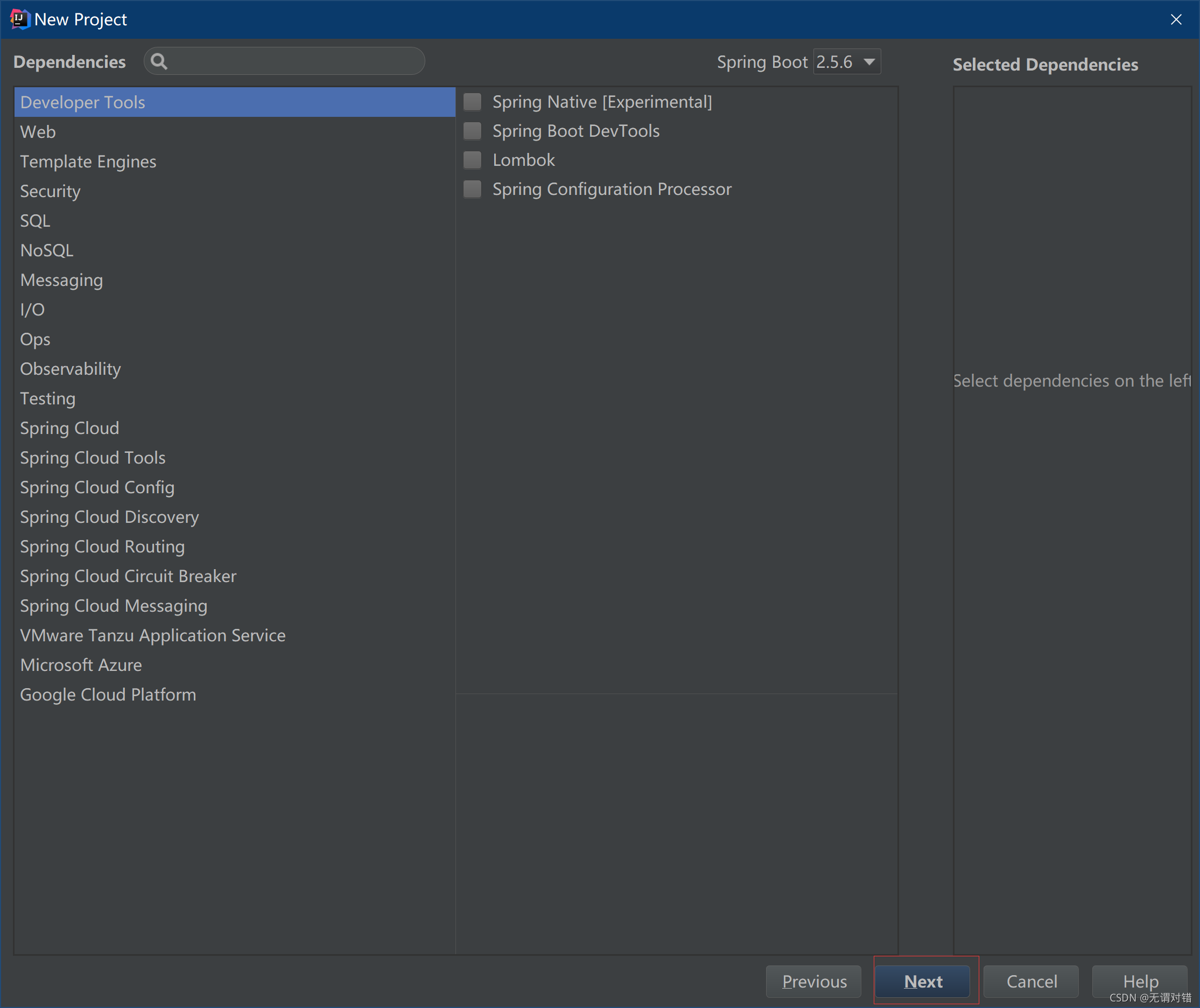The image size is (1200, 1008).
Task: Open the Spring Boot version dropdown
Action: (x=847, y=62)
